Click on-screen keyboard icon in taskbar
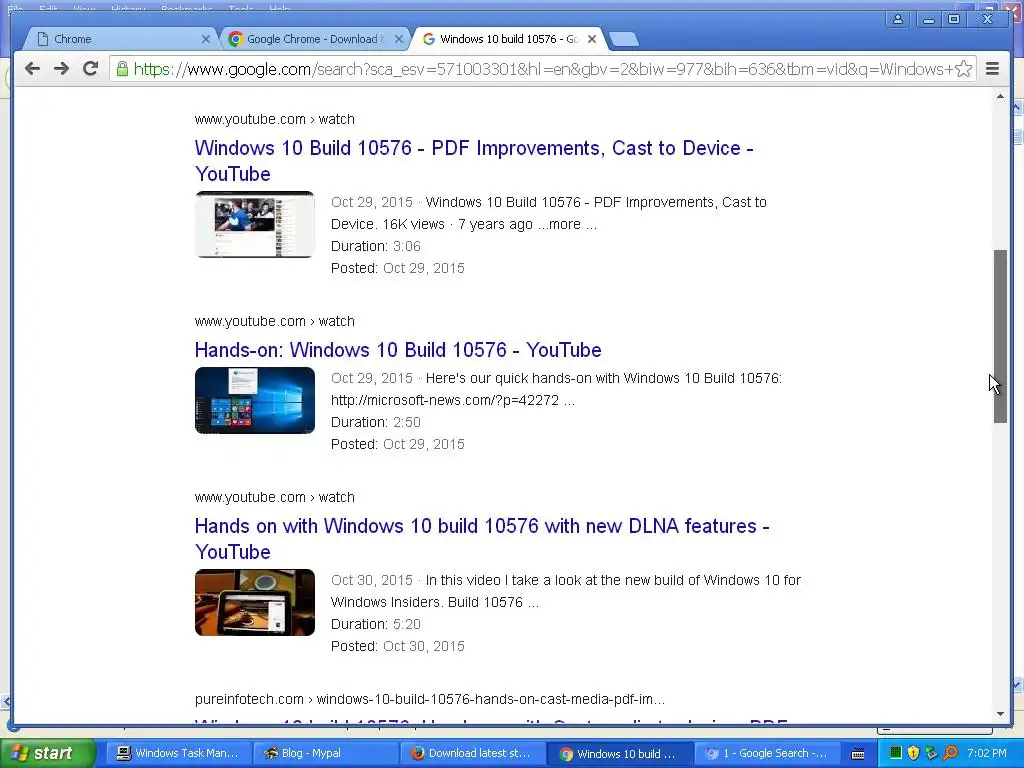 pyautogui.click(x=858, y=754)
